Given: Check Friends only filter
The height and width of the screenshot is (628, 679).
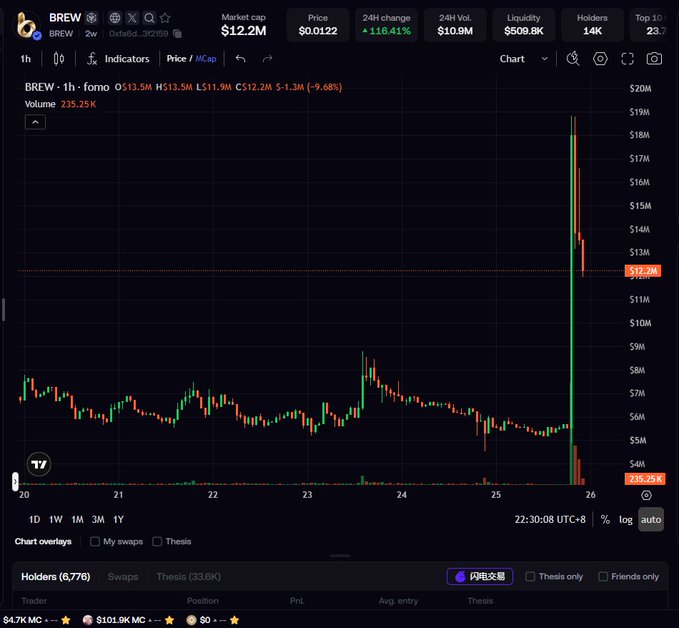Looking at the screenshot, I should pos(603,576).
